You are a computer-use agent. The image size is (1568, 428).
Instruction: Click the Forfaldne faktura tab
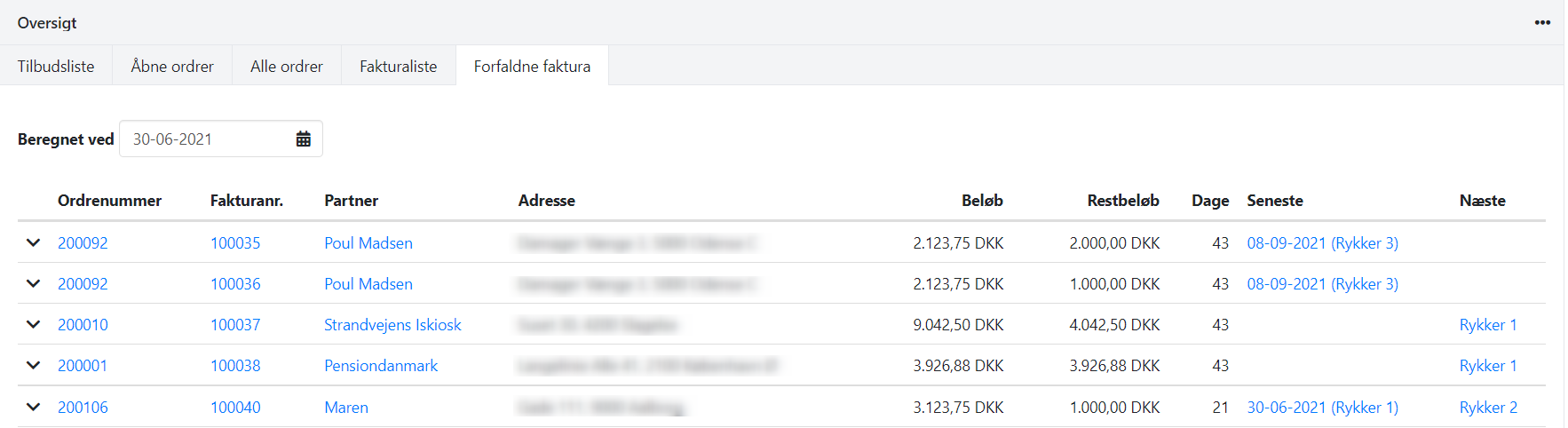tap(532, 67)
